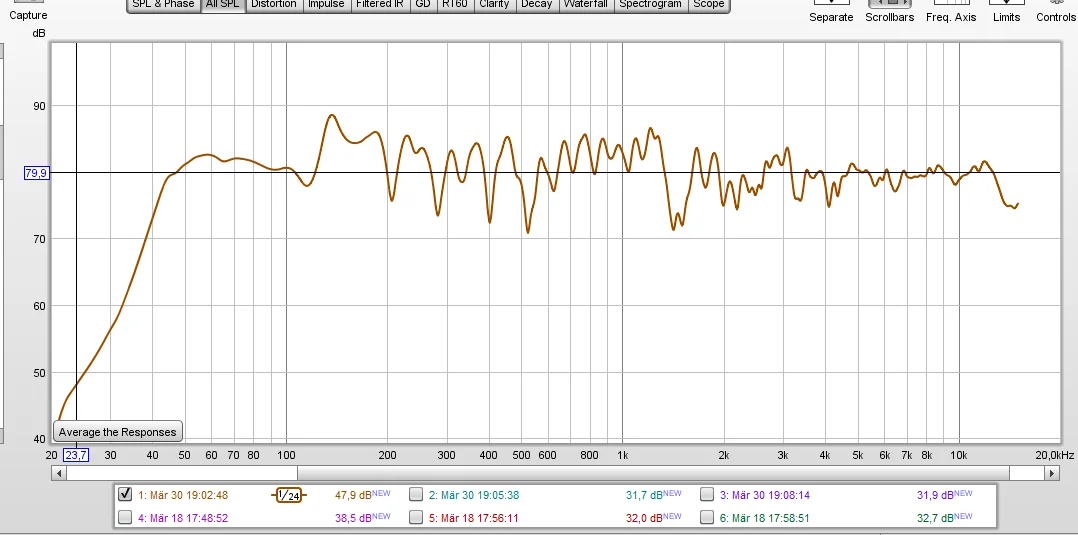The width and height of the screenshot is (1078, 535).
Task: Click the 1/24 smoothing indicator
Action: click(x=289, y=495)
